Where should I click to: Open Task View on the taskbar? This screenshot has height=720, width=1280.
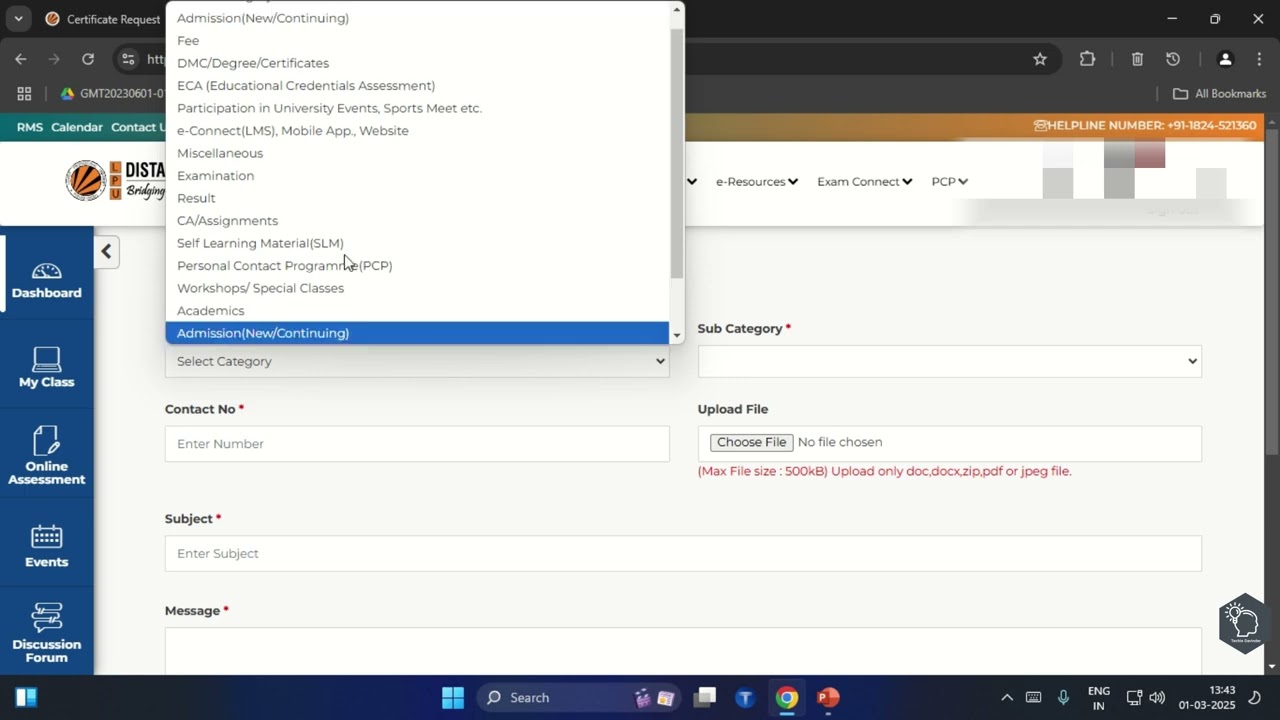click(705, 697)
